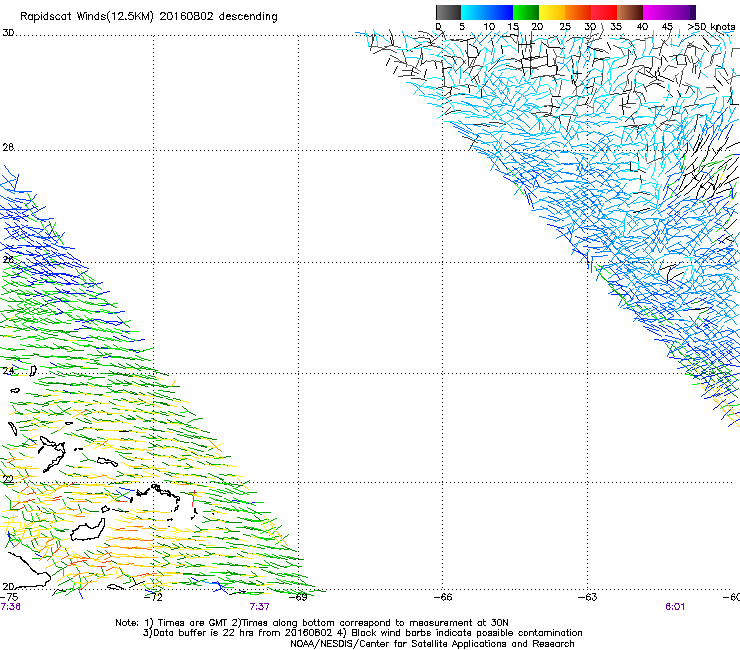
Task: Click the latitude label '24'
Action: [x=8, y=371]
